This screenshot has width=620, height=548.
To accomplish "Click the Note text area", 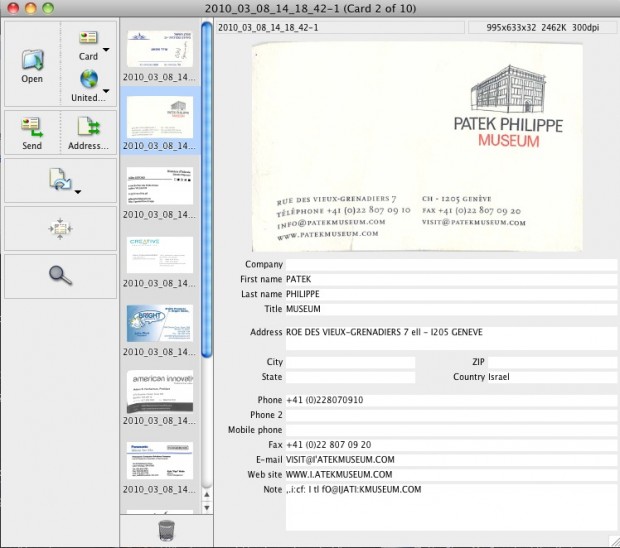I will (451, 507).
